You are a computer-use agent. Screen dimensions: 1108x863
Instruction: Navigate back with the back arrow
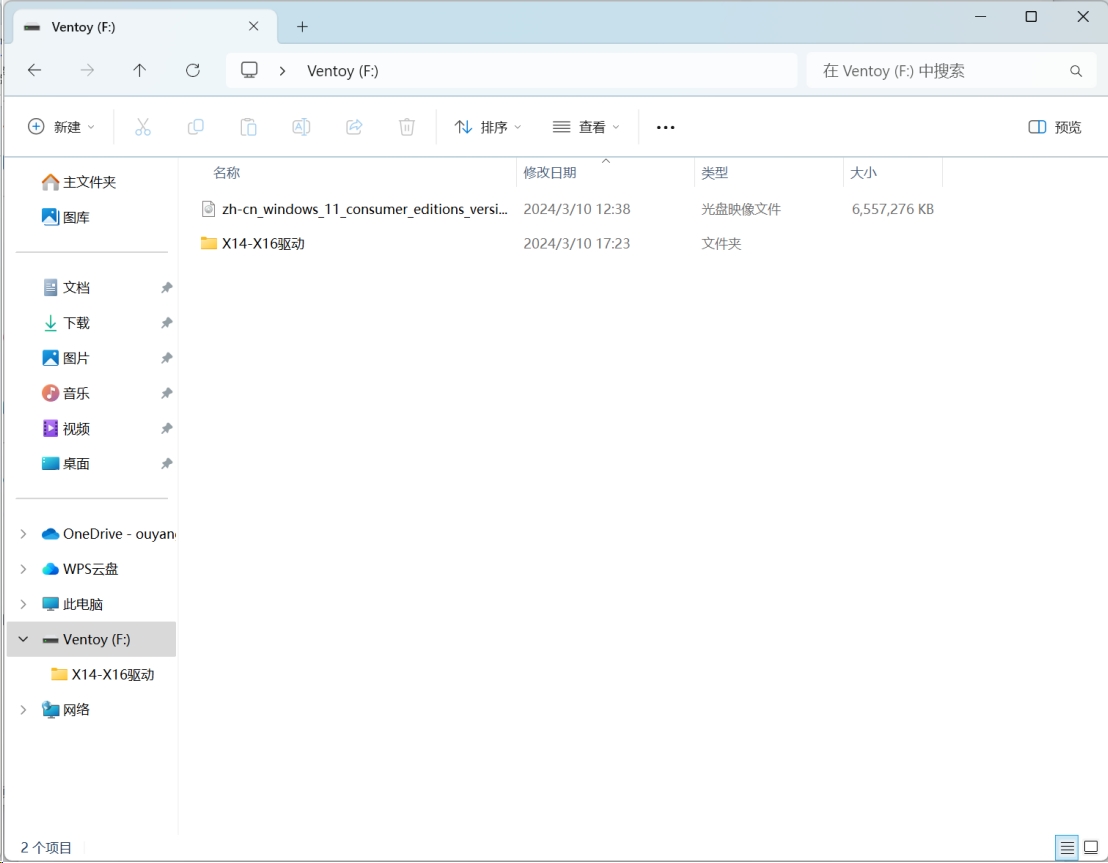(x=35, y=70)
